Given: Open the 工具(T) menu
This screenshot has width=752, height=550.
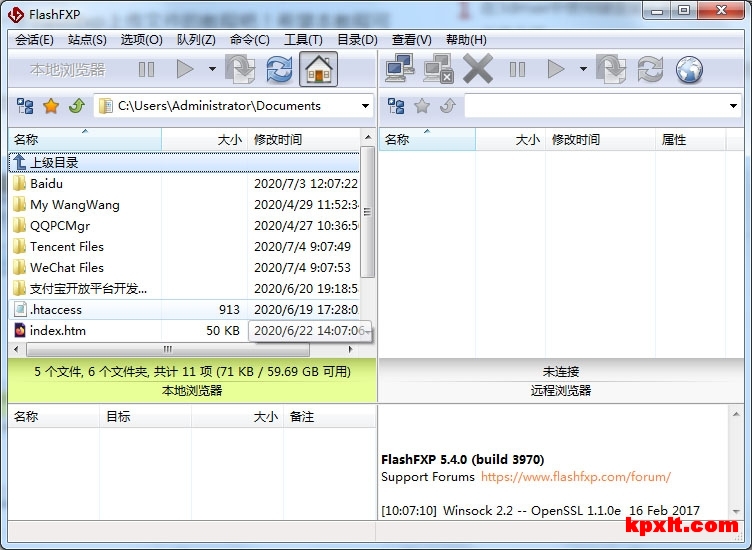Looking at the screenshot, I should [x=303, y=40].
